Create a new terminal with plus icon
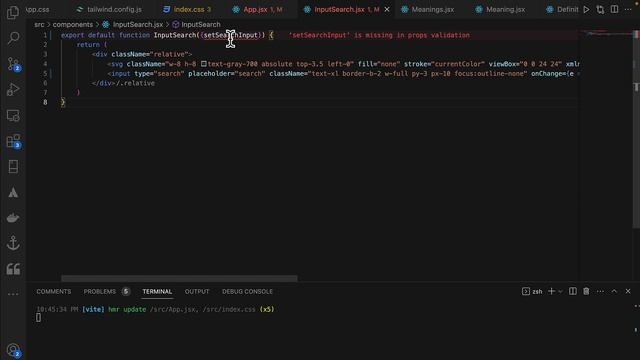This screenshot has height=360, width=640. tap(551, 291)
